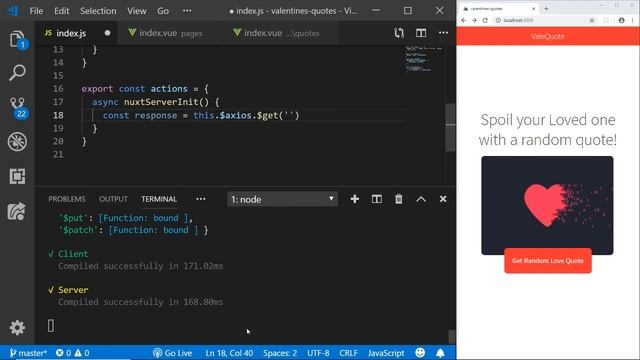Click the 'Server' compiled message in terminal
This screenshot has height=360, width=640.
coord(73,290)
